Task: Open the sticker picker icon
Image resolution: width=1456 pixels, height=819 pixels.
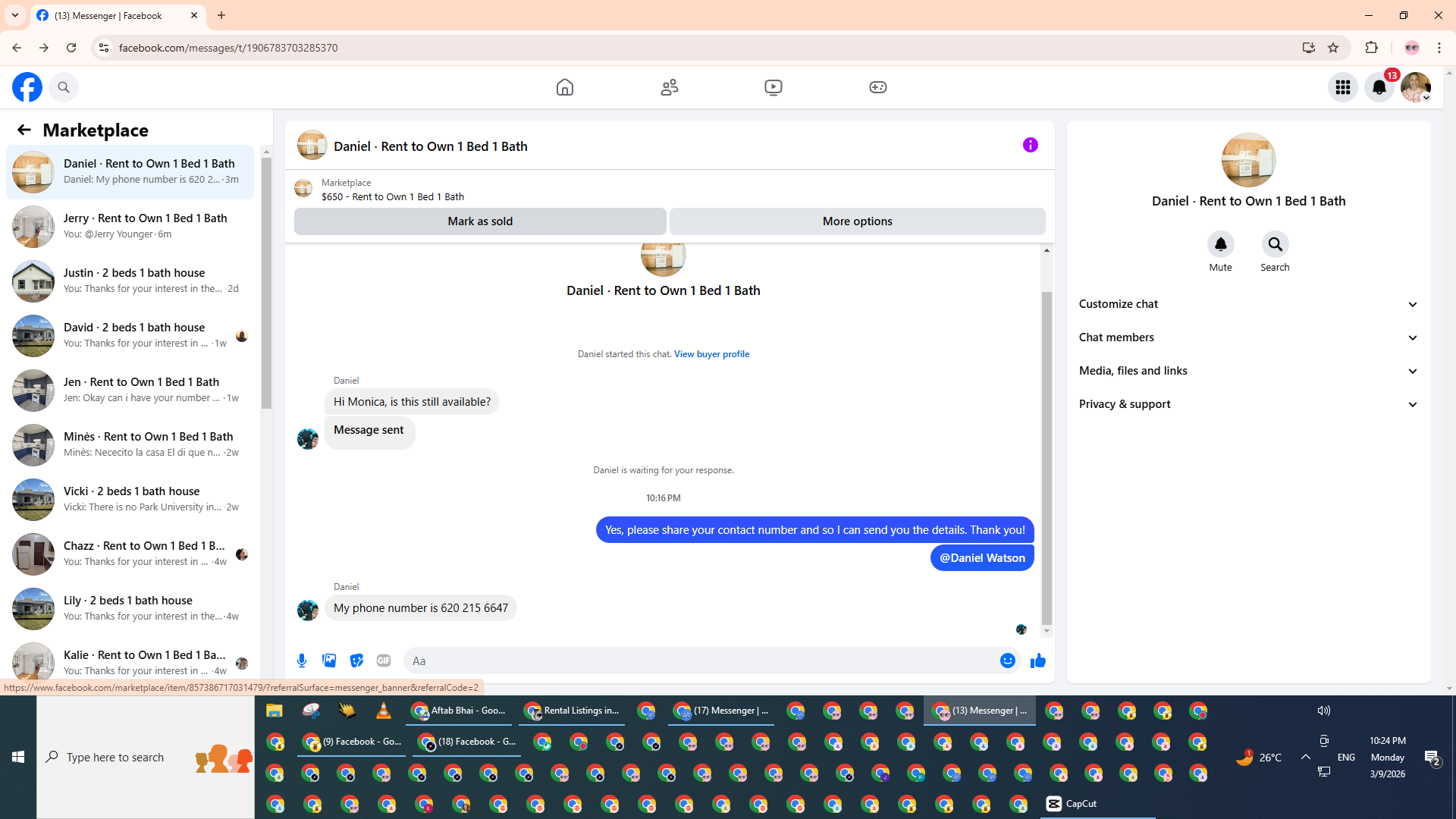Action: click(356, 661)
